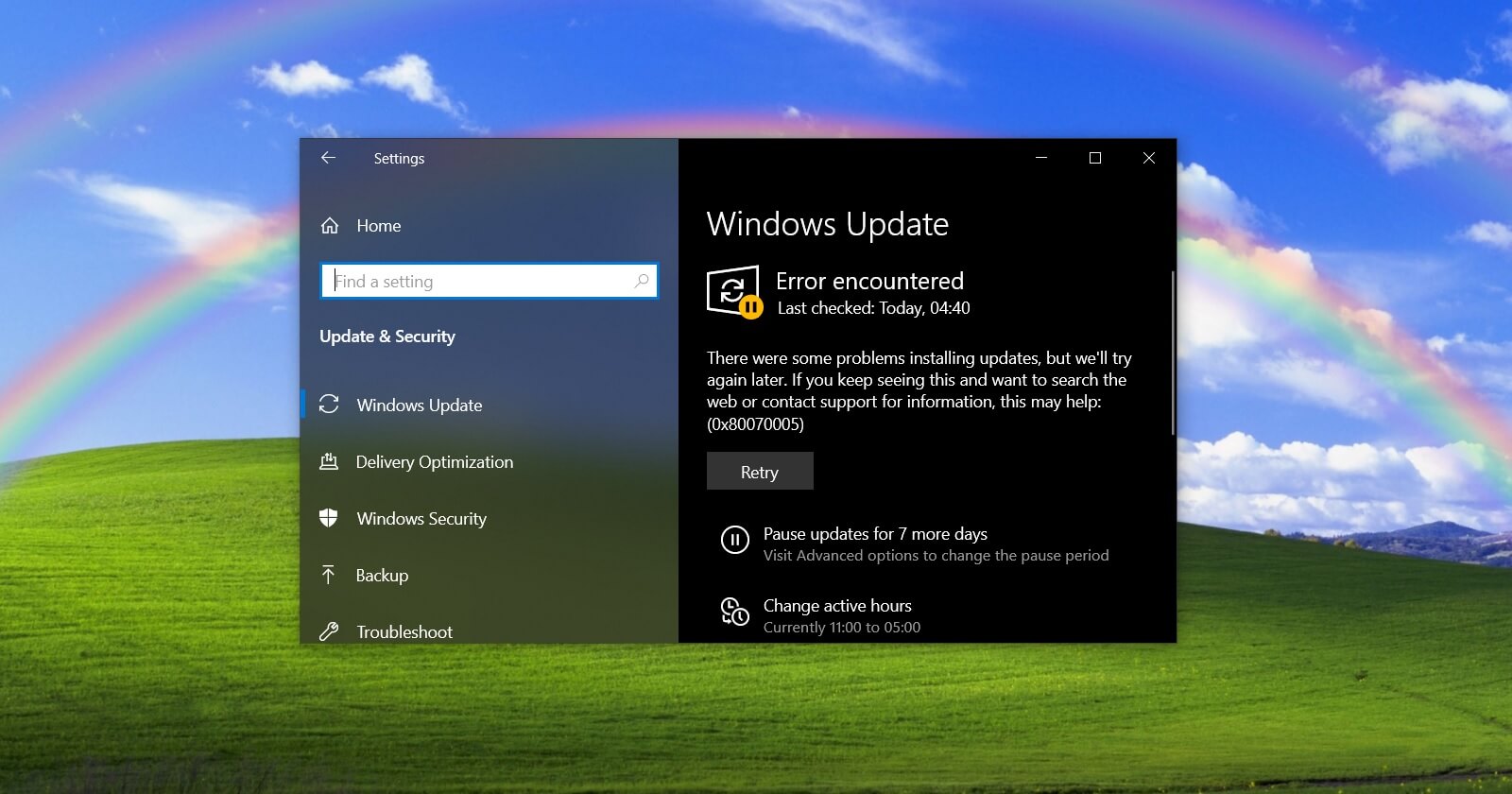Focus the Find a setting search field
Viewport: 1512px width, 794px height.
pos(482,282)
